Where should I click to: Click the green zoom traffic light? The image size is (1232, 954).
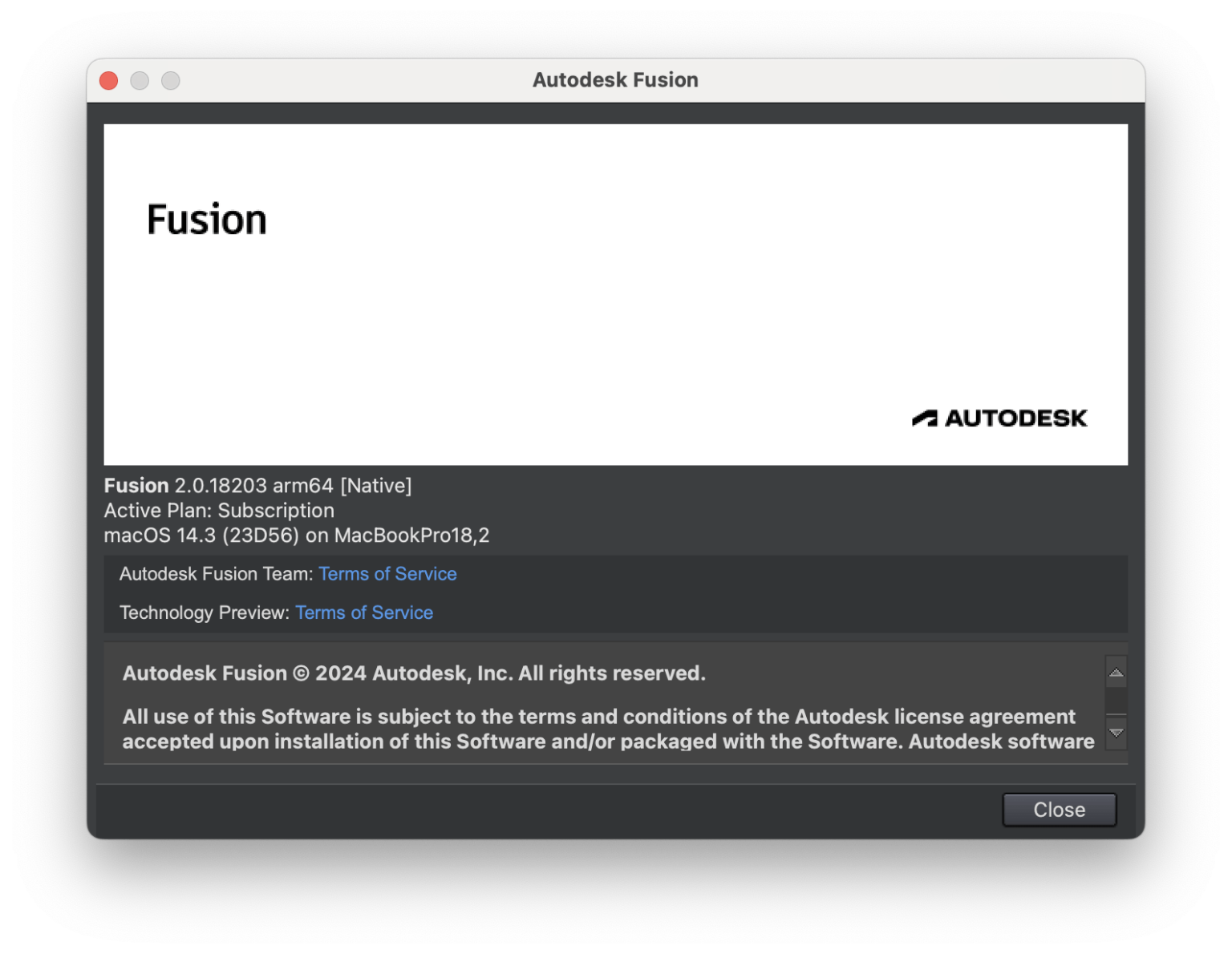click(171, 80)
